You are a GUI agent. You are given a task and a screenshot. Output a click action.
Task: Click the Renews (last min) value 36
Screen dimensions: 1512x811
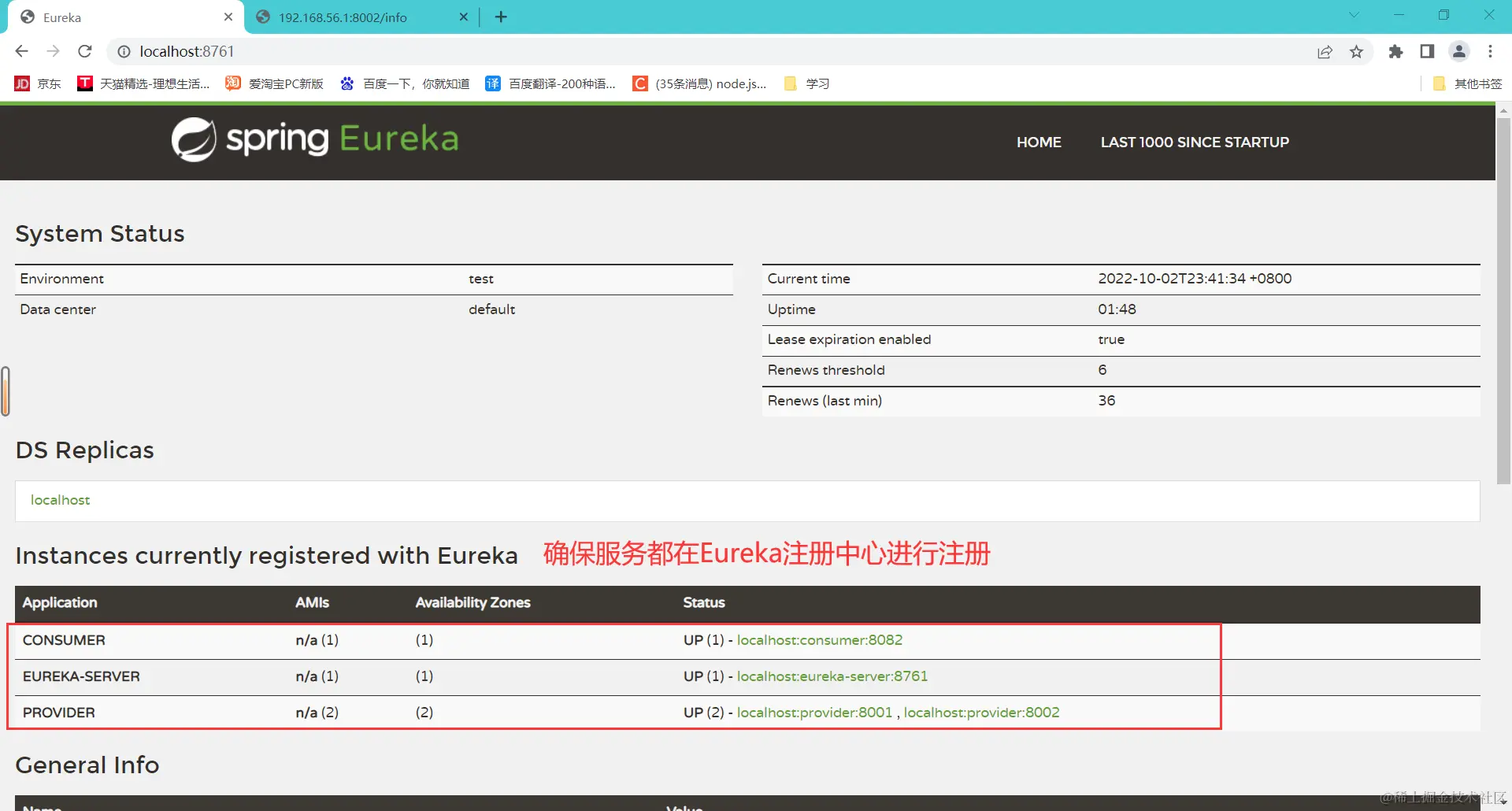[1106, 401]
